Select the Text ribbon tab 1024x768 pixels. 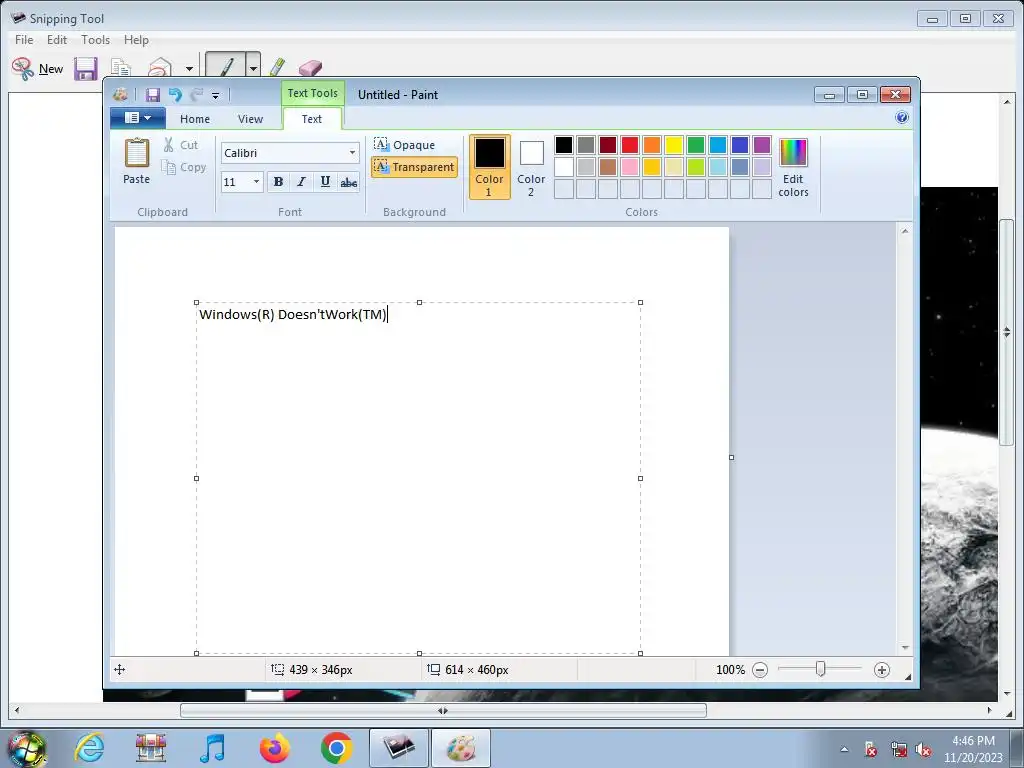click(312, 119)
